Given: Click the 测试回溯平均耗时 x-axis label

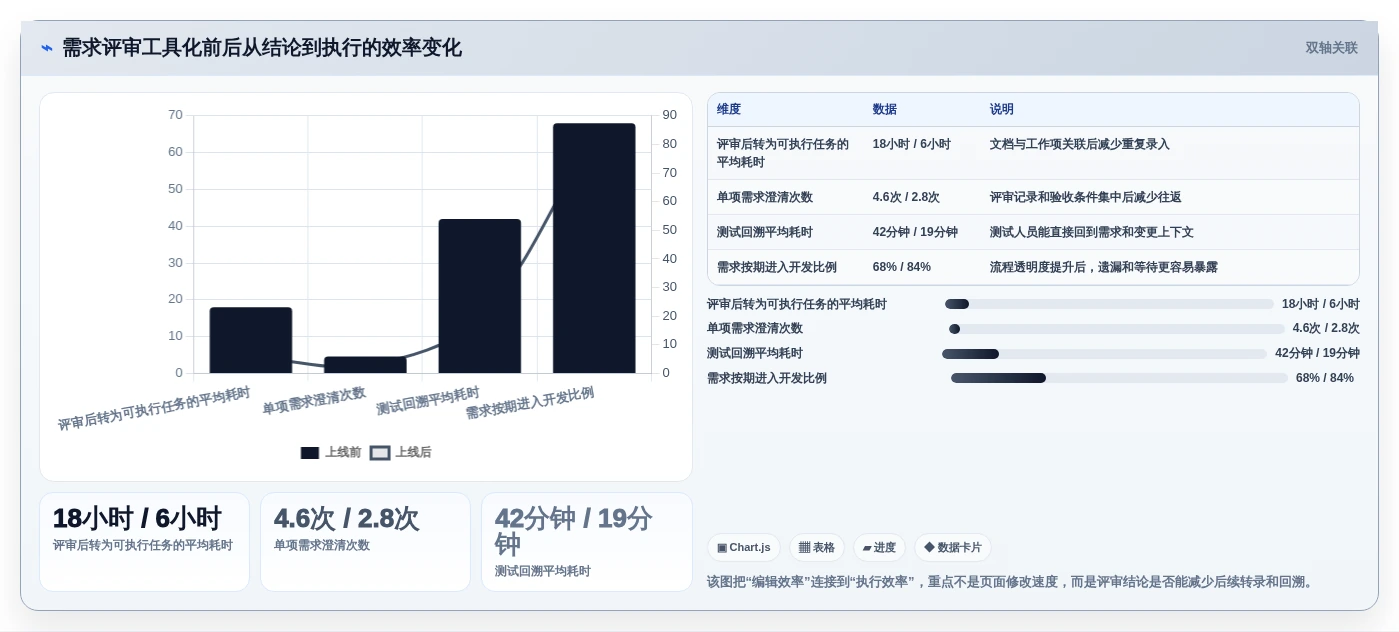Looking at the screenshot, I should [x=428, y=401].
